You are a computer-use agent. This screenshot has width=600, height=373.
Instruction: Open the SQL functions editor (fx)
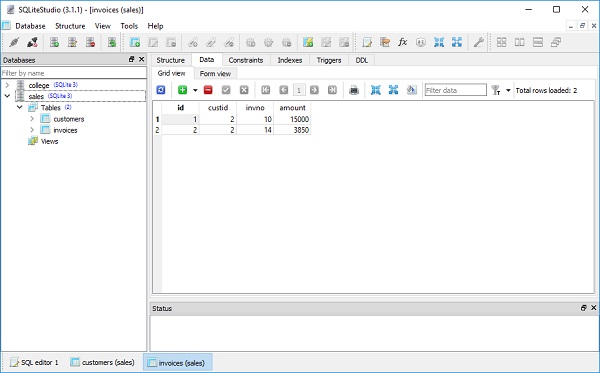(403, 42)
